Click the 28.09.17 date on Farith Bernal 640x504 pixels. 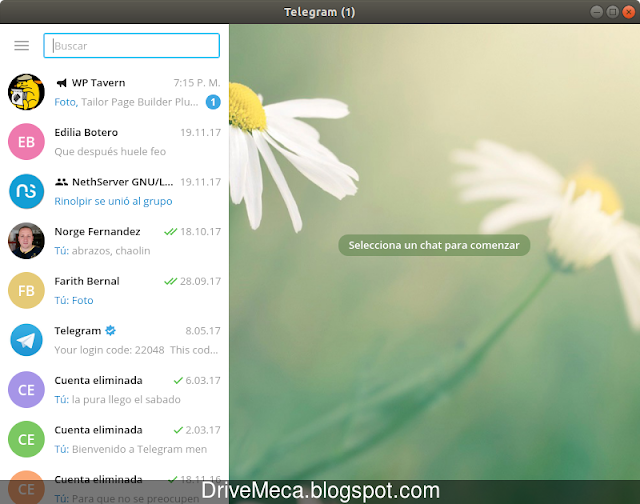point(200,281)
